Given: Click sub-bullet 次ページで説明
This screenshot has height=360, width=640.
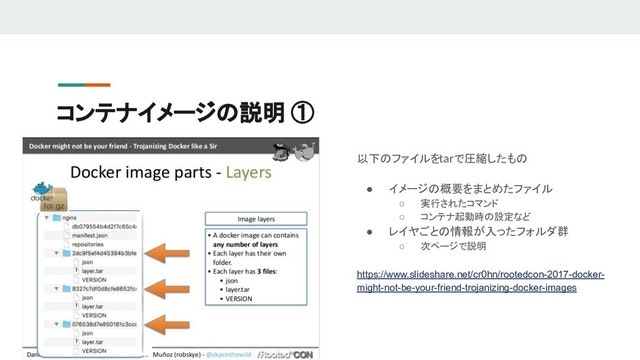Looking at the screenshot, I should [x=453, y=246].
